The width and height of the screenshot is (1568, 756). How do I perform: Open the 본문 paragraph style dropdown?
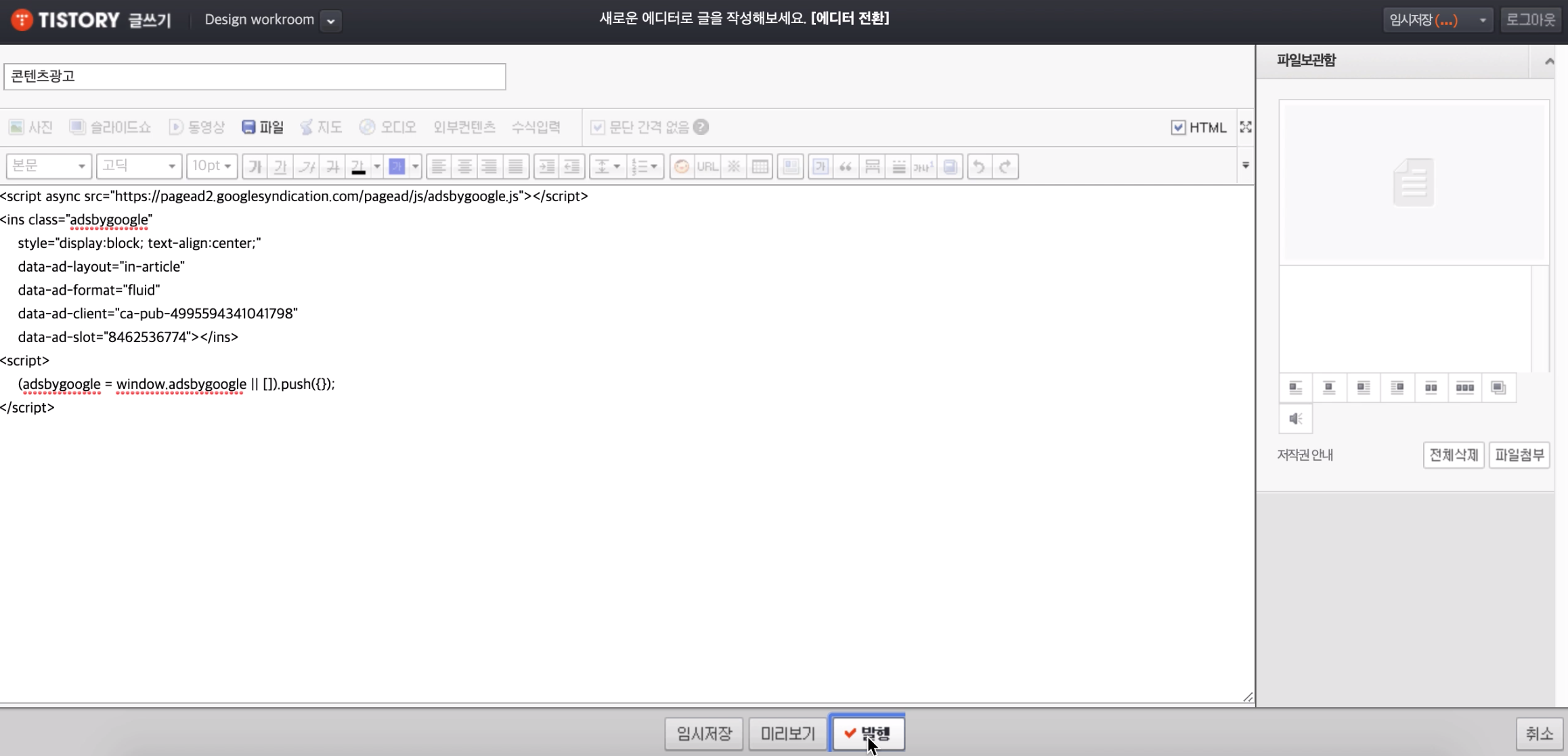[49, 166]
